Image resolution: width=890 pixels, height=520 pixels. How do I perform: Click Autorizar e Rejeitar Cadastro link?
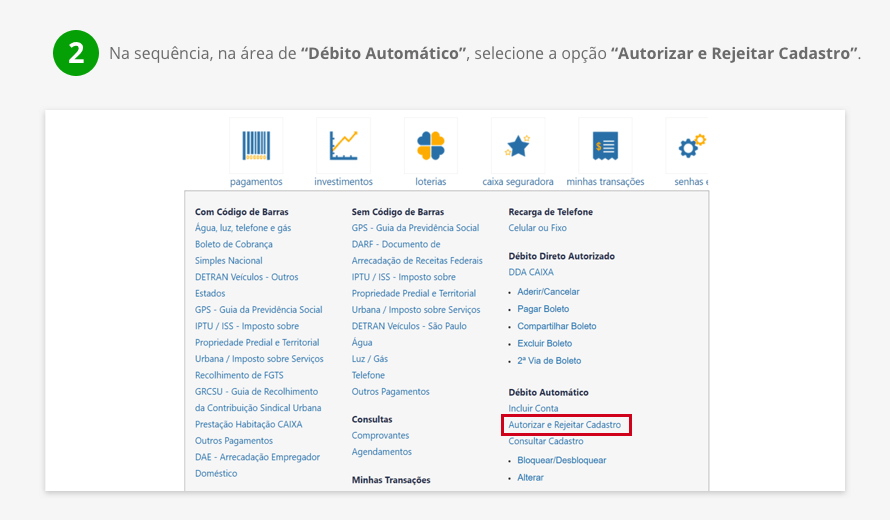[x=565, y=425]
